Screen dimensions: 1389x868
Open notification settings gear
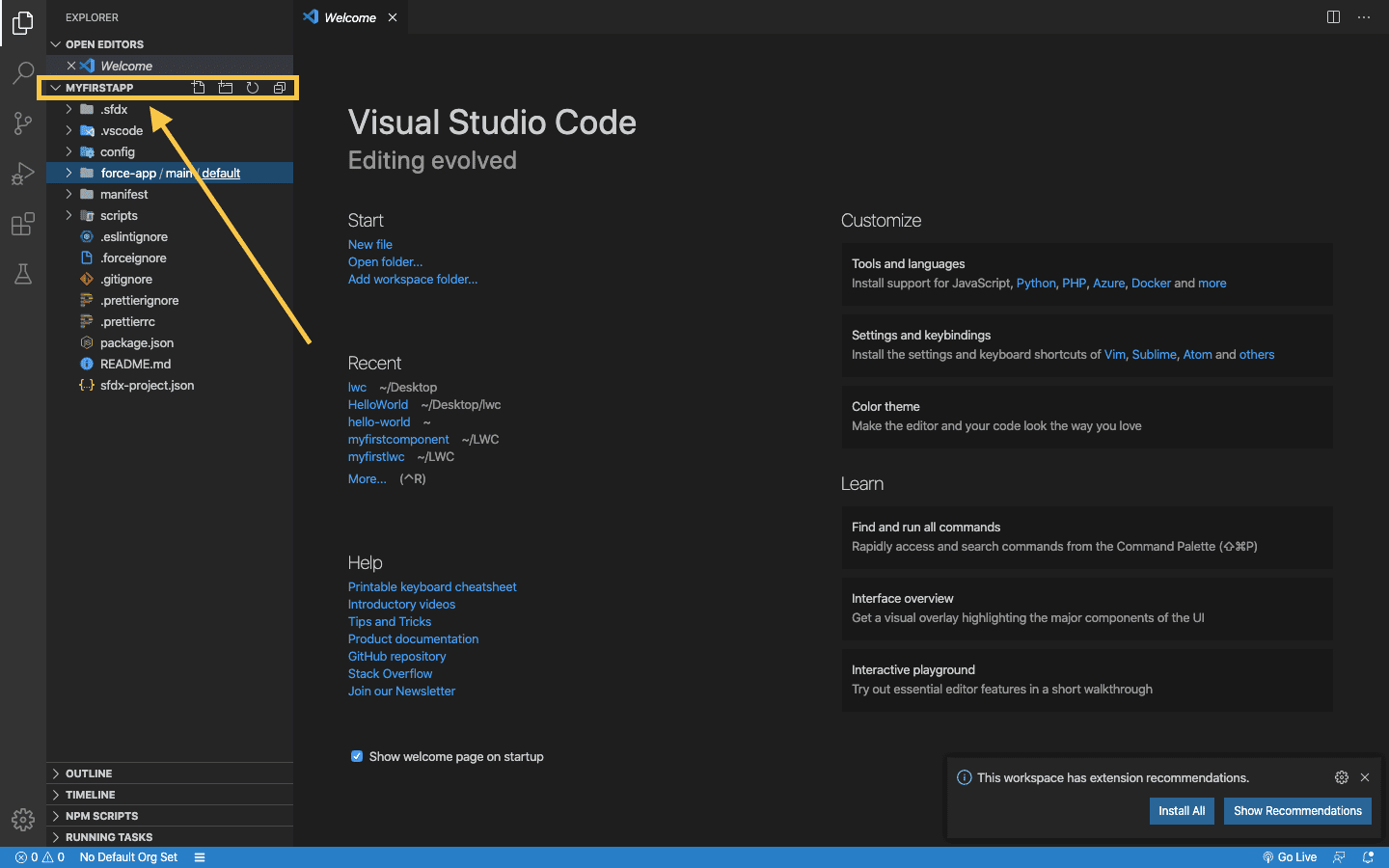coord(1342,777)
